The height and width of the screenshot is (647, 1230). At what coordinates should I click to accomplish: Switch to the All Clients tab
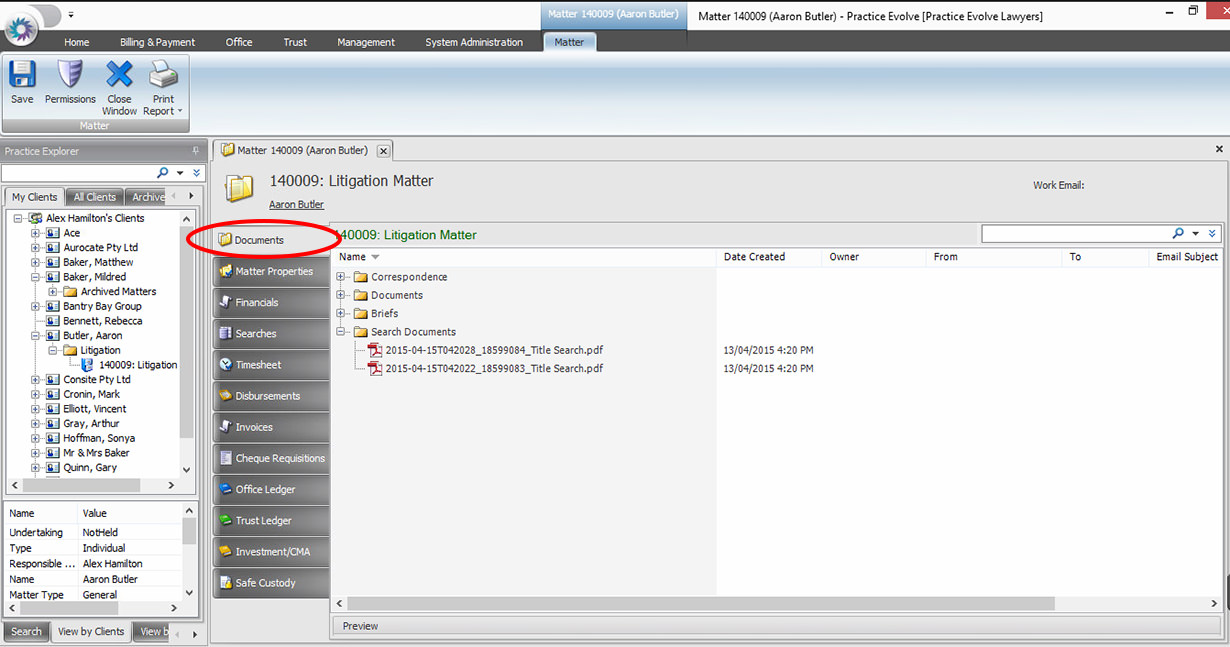coord(94,196)
